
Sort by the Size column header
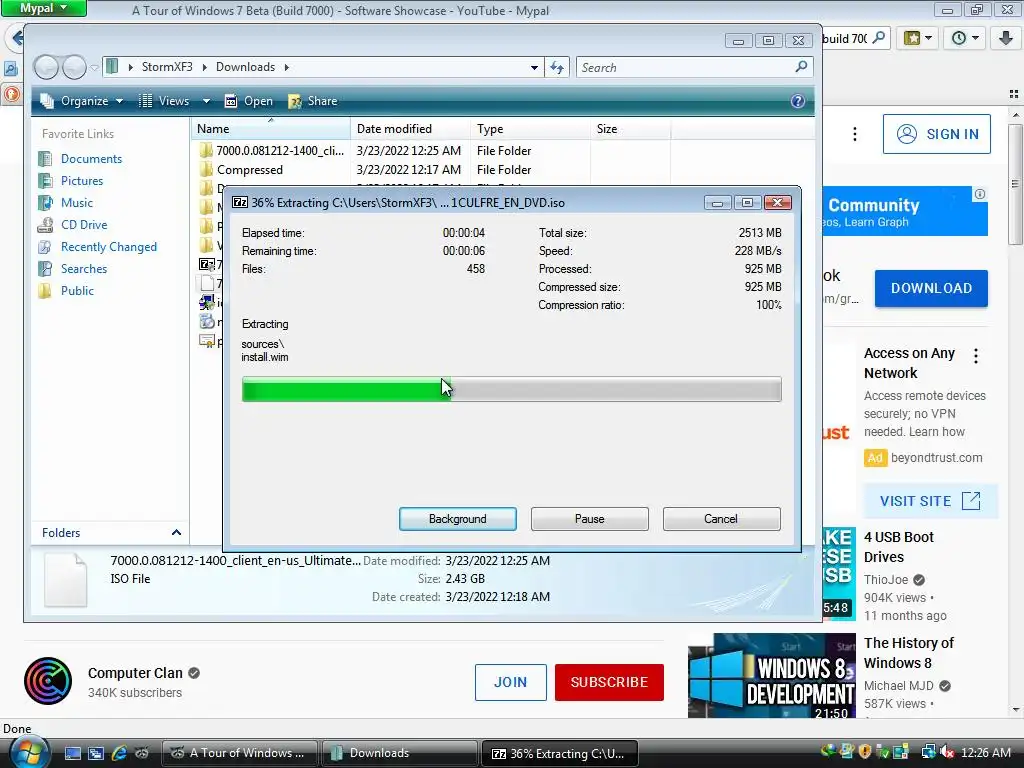click(x=630, y=129)
